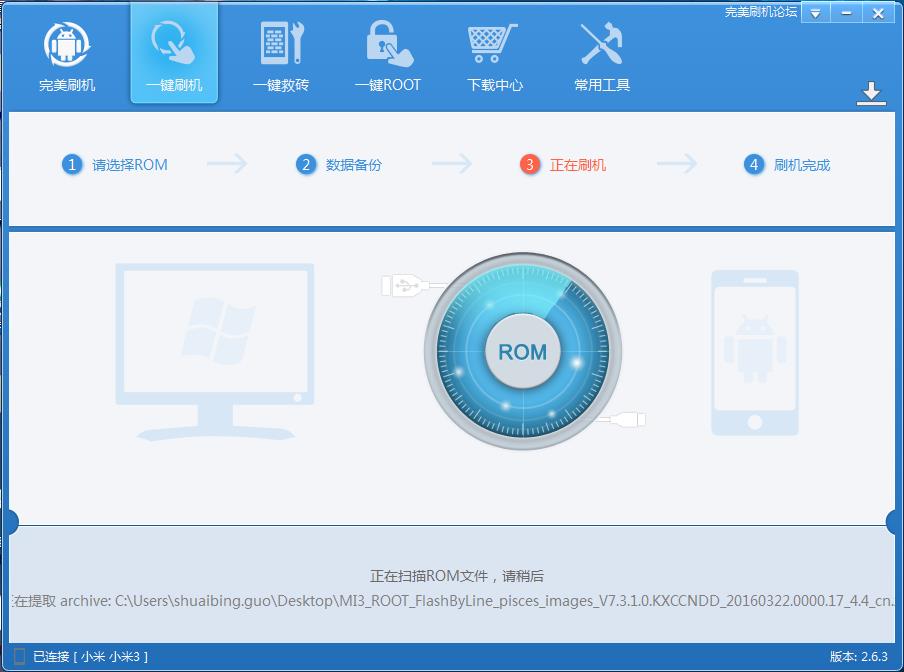Click the connected phone icon in status bar
The height and width of the screenshot is (672, 904).
click(x=19, y=656)
